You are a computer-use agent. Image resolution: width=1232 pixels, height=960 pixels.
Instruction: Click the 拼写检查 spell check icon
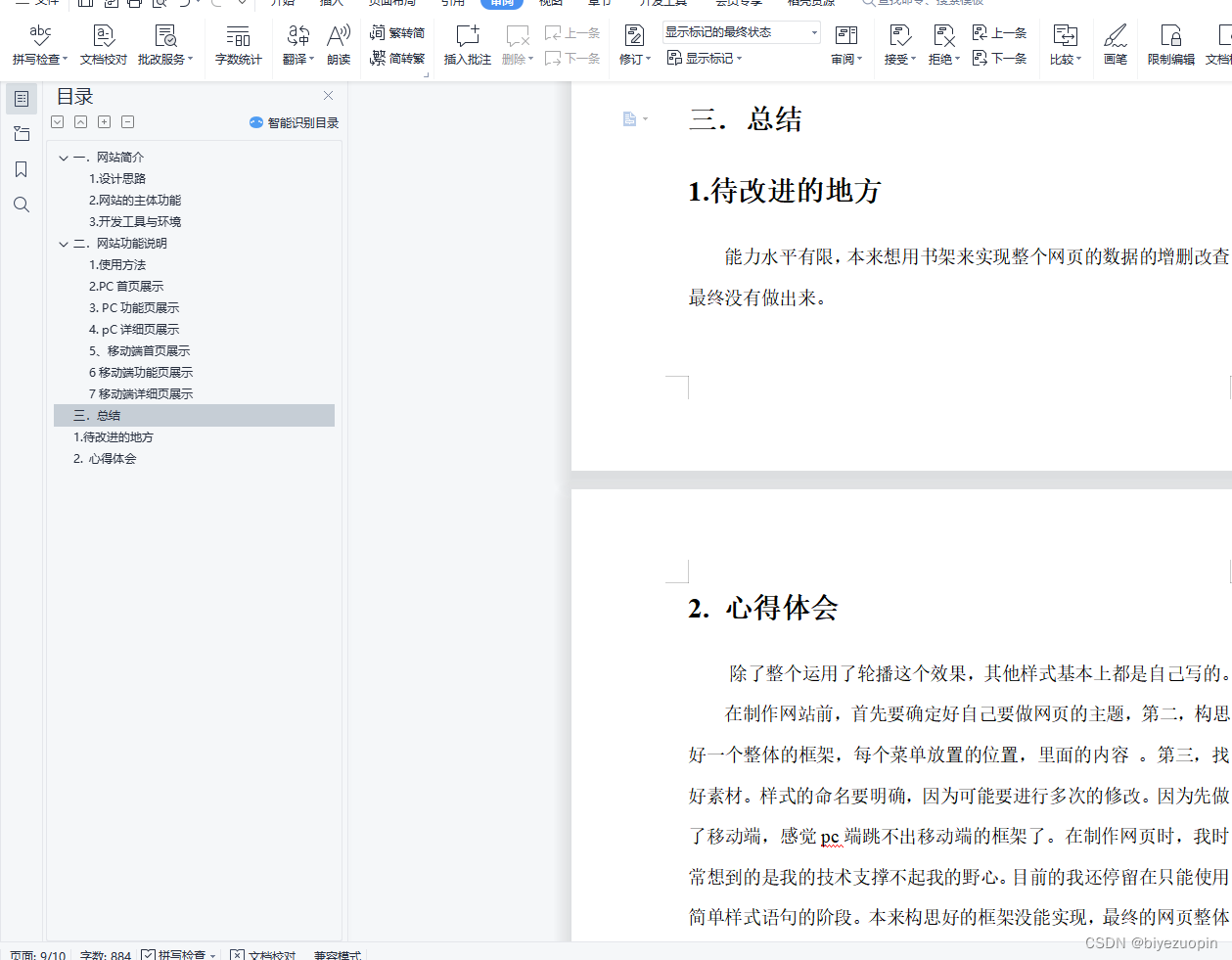(40, 36)
